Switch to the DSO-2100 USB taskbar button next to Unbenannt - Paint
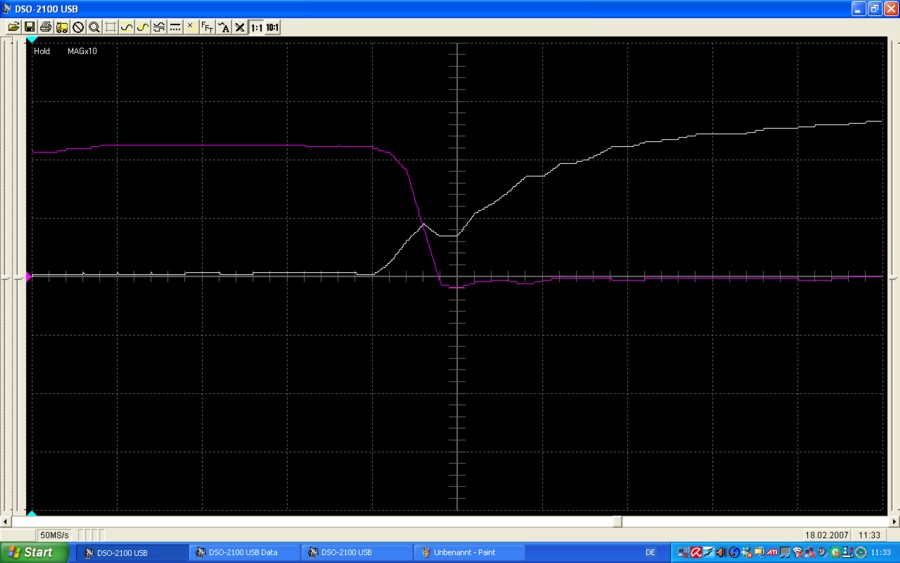 click(x=355, y=553)
